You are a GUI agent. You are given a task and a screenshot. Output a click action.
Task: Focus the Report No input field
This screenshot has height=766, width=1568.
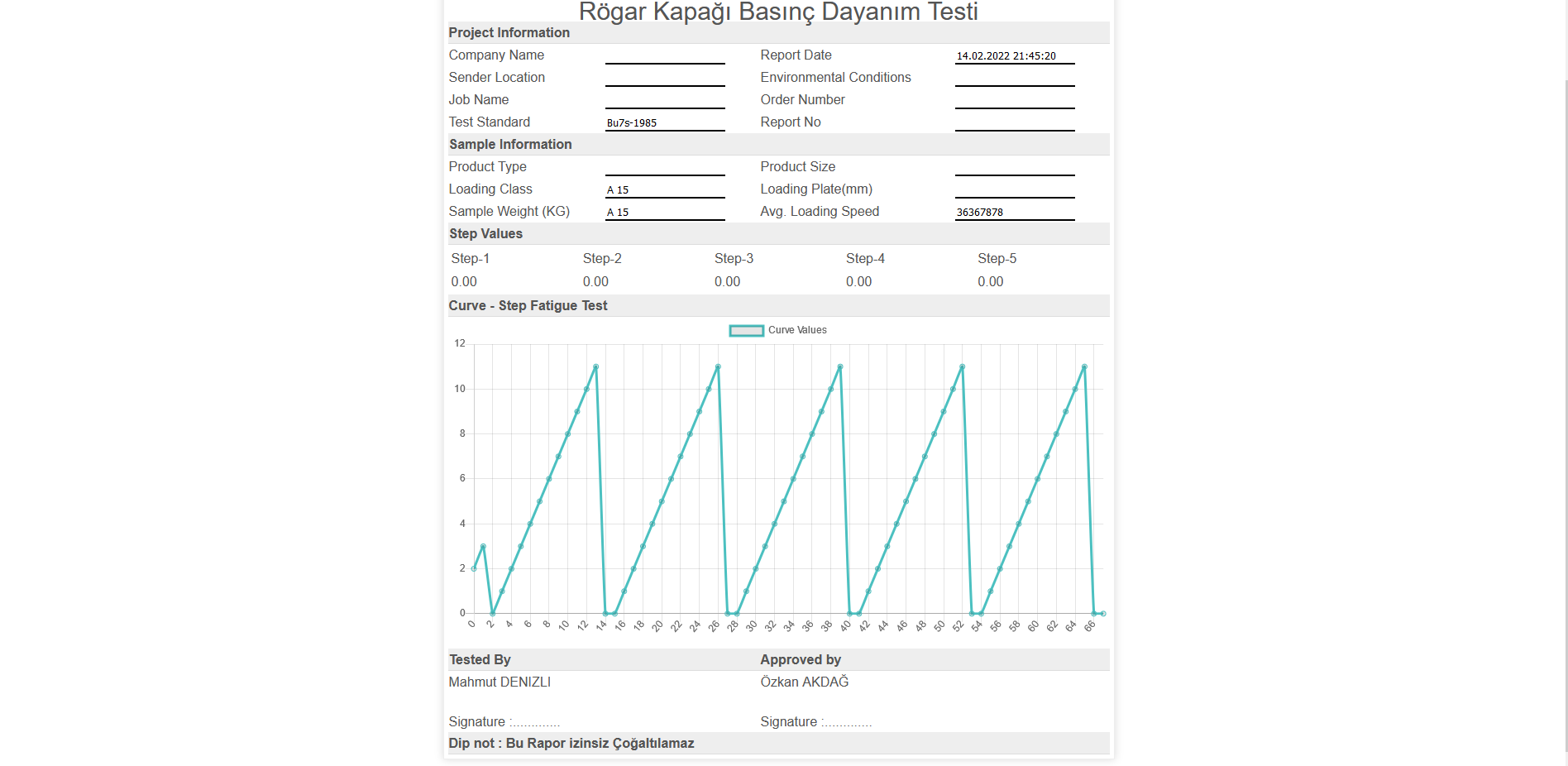pyautogui.click(x=1014, y=122)
